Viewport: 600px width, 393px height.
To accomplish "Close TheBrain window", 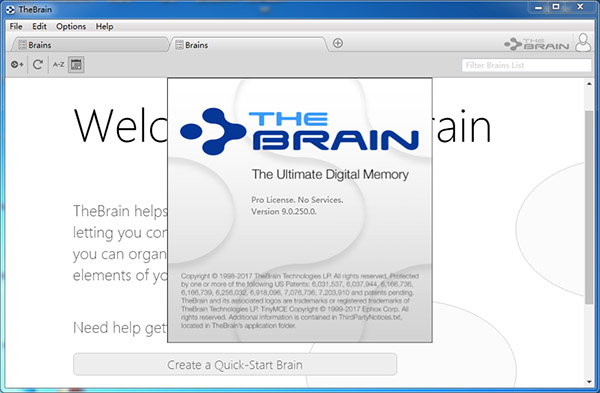I will pyautogui.click(x=580, y=7).
